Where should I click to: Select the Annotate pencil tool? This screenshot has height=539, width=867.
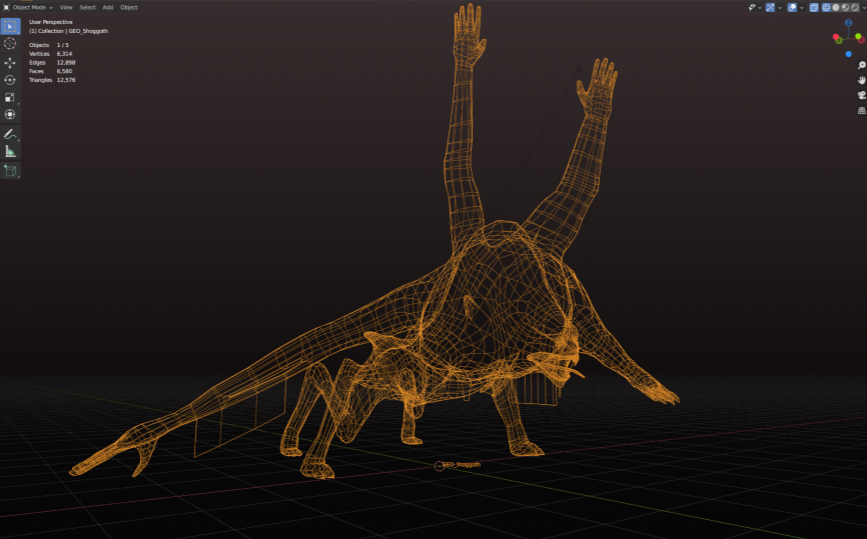click(x=10, y=134)
